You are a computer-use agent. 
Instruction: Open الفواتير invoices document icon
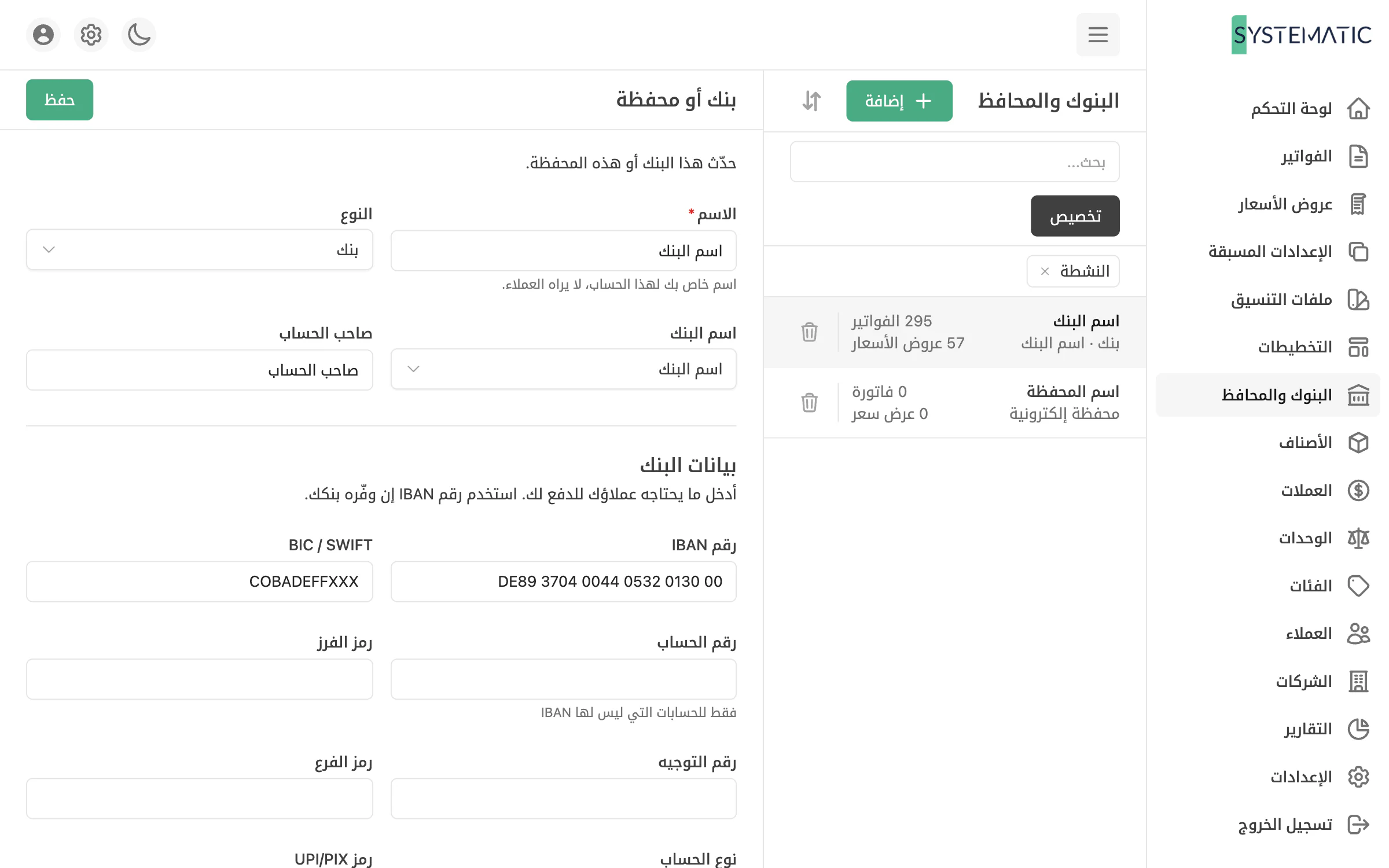pyautogui.click(x=1358, y=157)
